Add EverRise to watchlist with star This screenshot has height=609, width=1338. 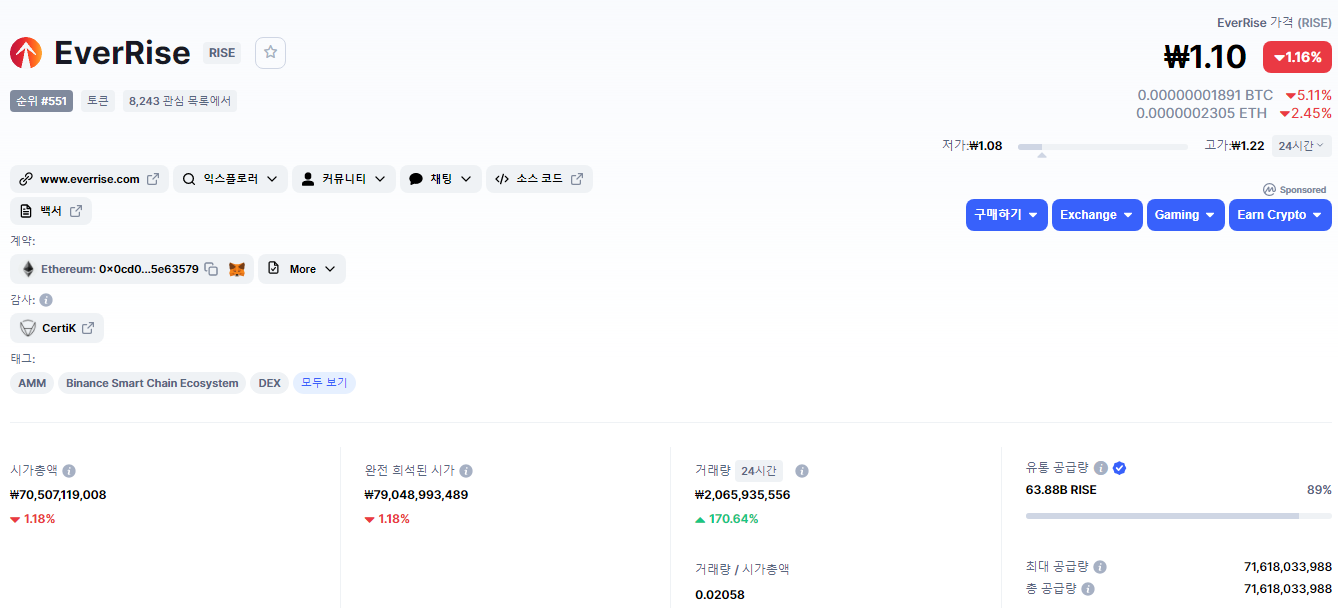[x=270, y=52]
